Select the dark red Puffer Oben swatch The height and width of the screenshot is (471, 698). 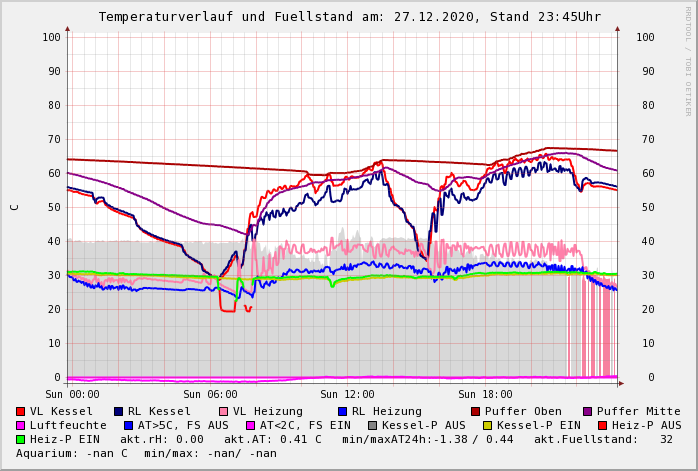[x=475, y=411]
